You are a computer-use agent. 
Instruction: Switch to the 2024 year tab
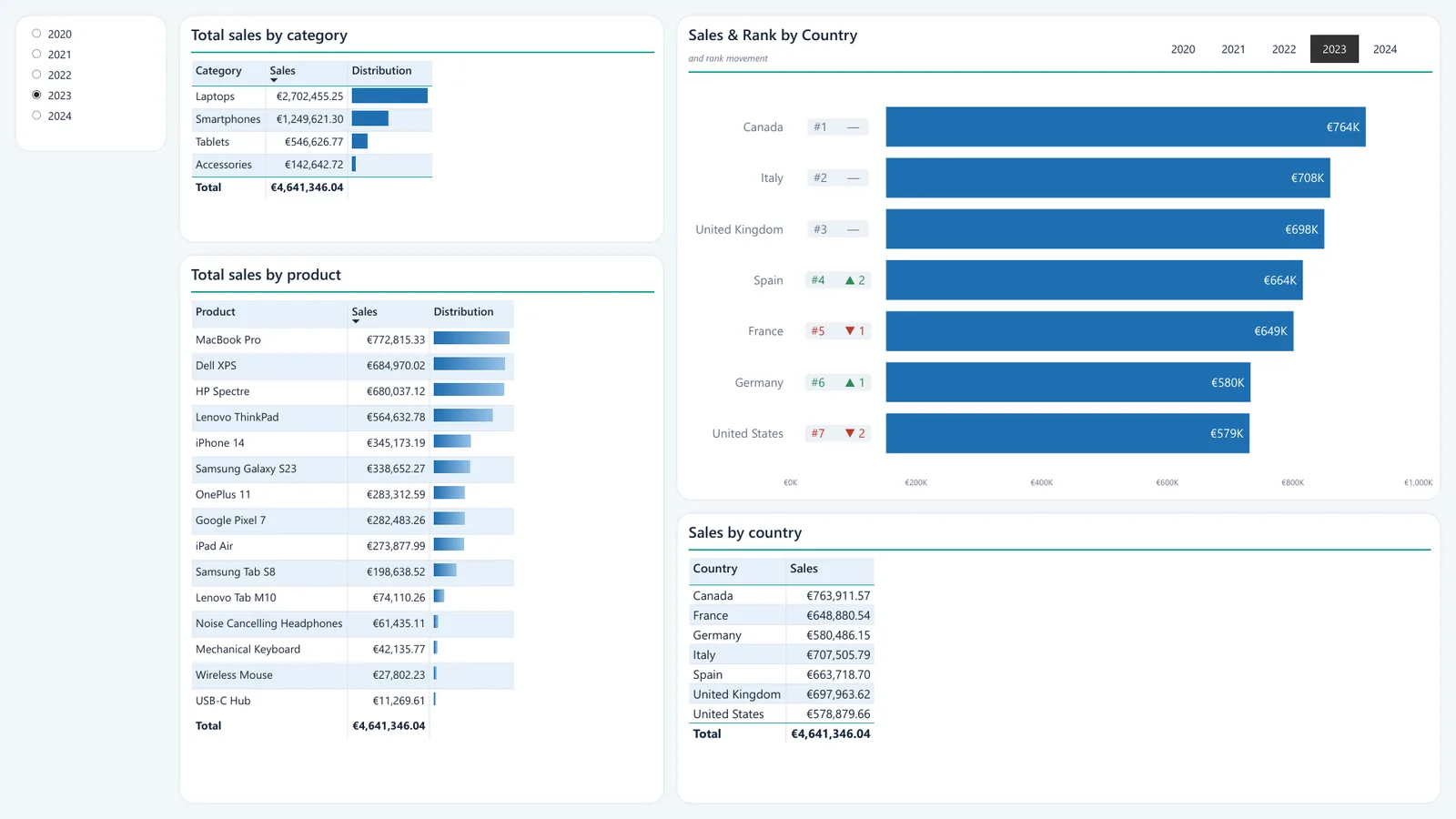point(1385,49)
